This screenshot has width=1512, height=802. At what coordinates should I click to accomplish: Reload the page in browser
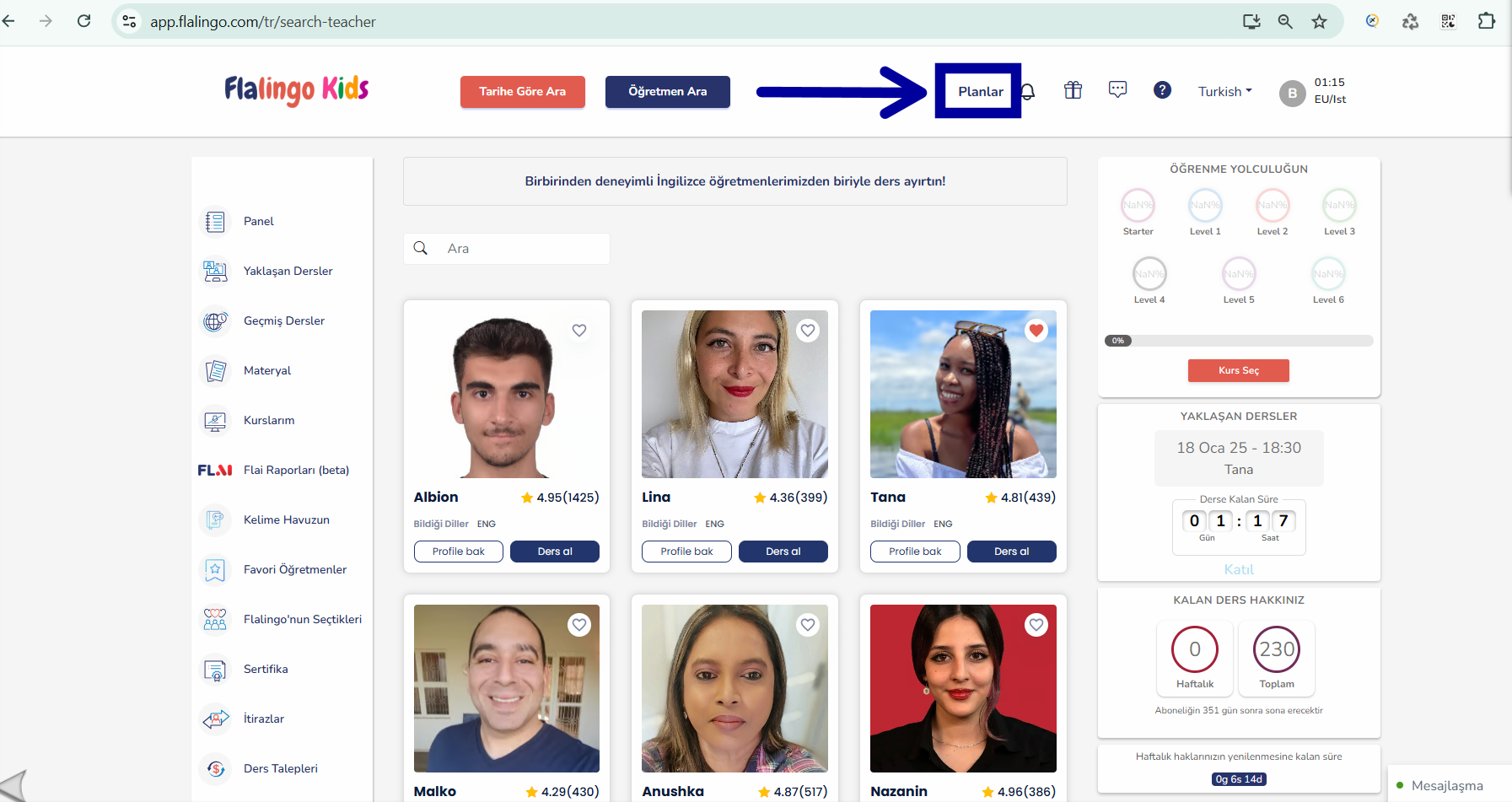click(x=83, y=21)
